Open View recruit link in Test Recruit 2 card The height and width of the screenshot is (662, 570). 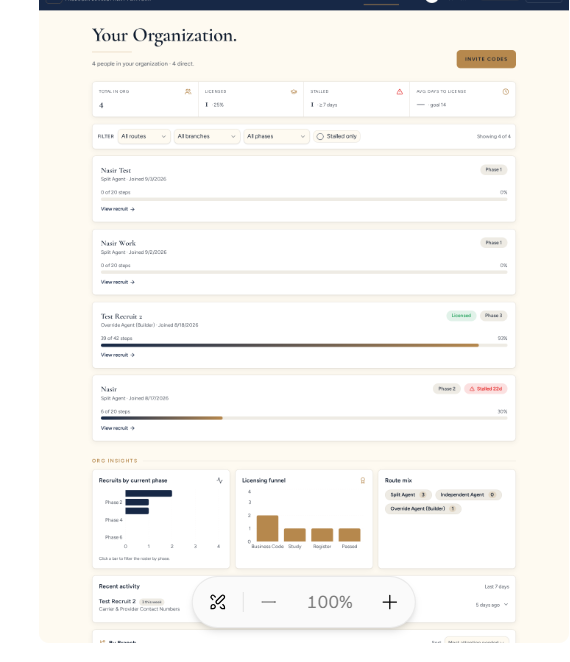coord(117,355)
